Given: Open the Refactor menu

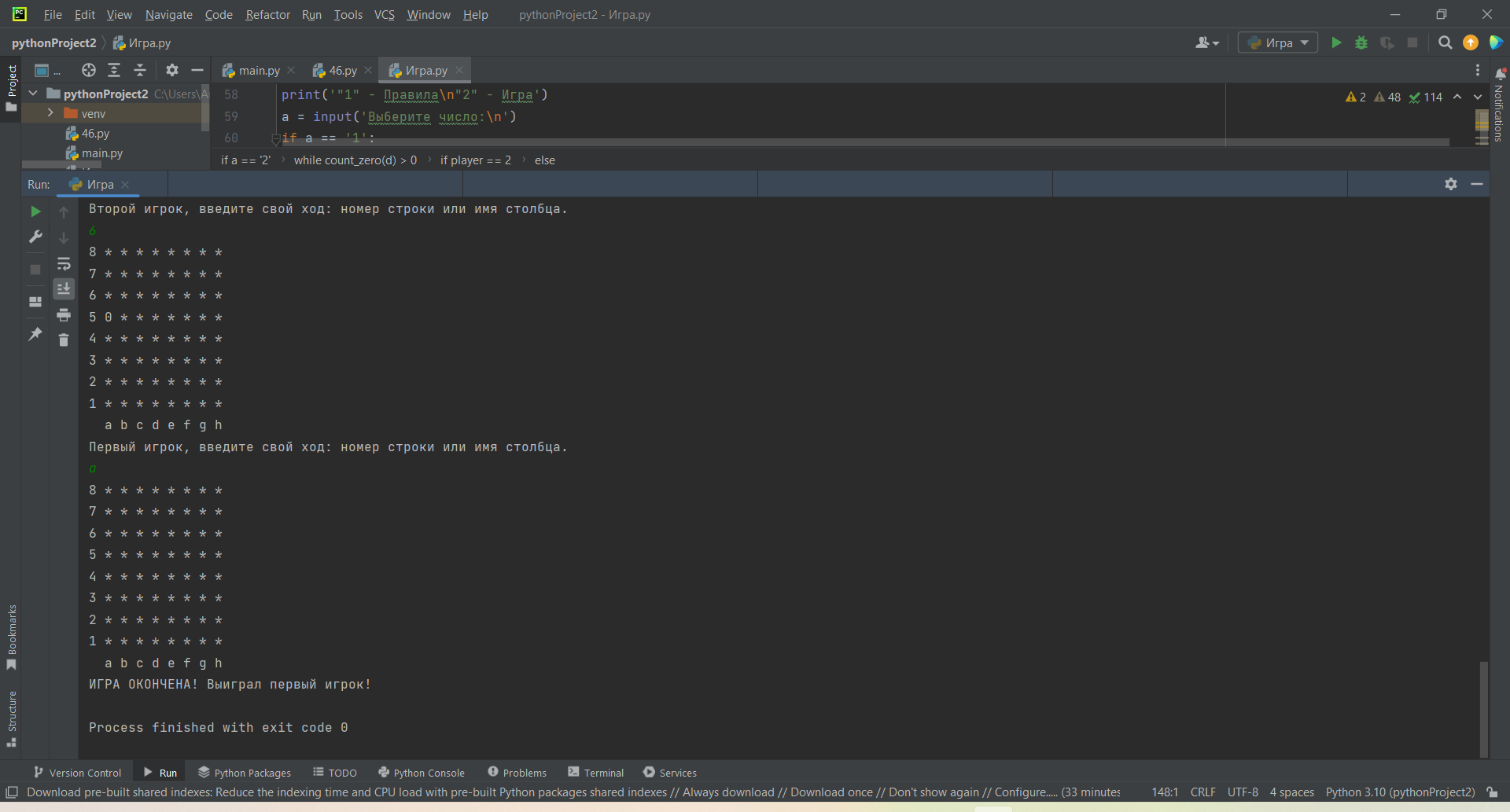Looking at the screenshot, I should point(267,14).
